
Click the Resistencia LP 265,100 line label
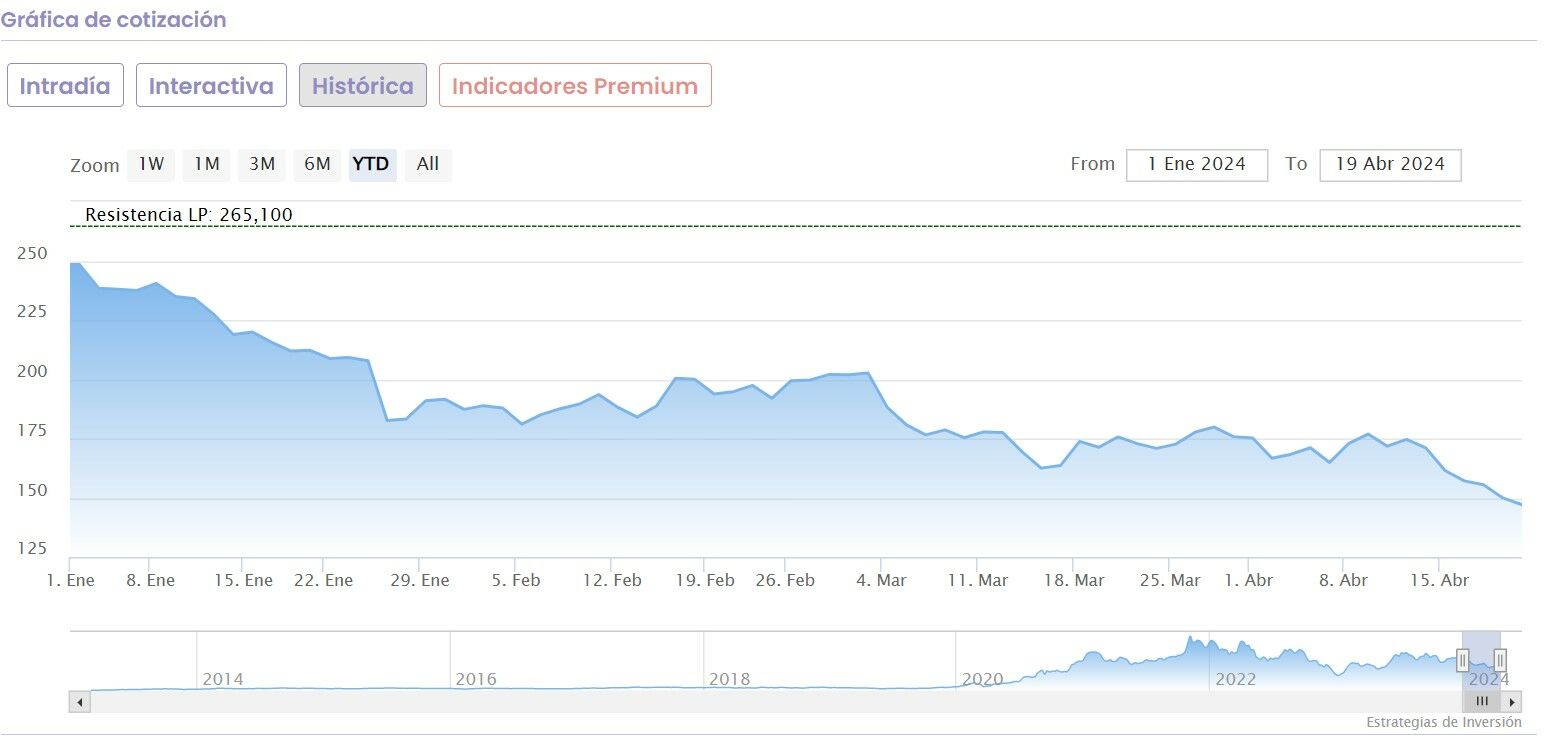(189, 215)
